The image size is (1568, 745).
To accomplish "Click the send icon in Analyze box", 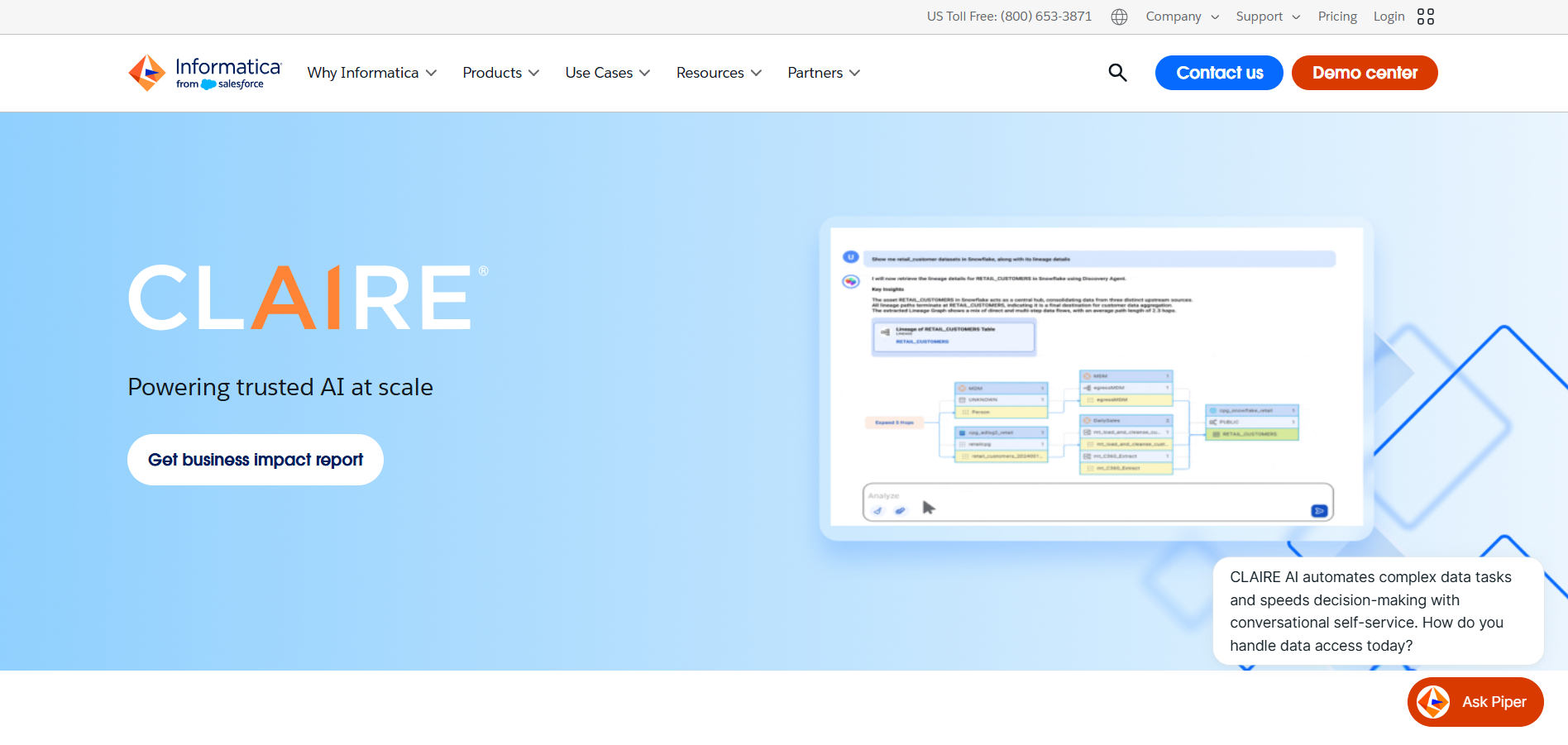I will [1319, 511].
